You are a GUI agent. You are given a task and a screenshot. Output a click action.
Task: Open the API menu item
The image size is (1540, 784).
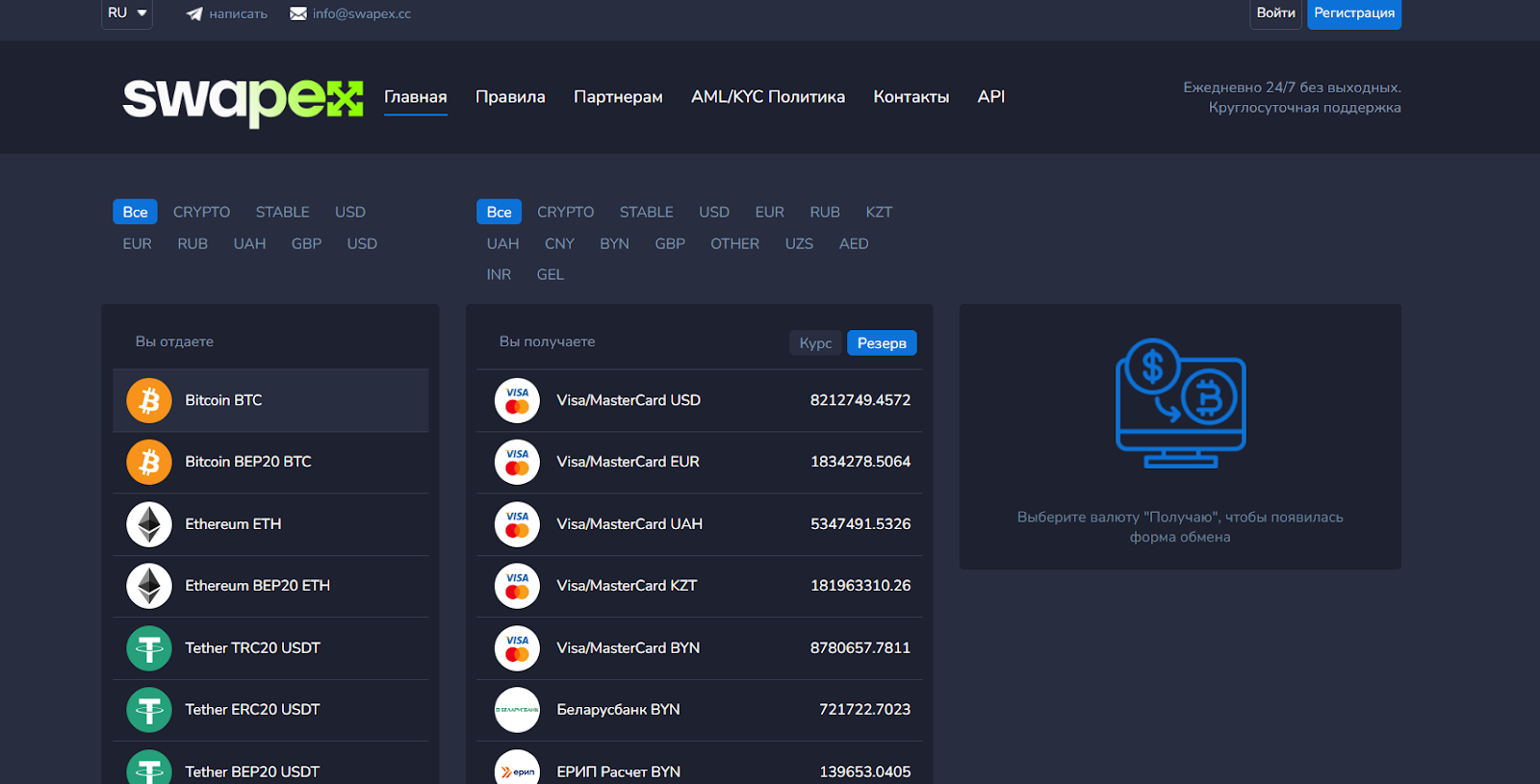(991, 97)
